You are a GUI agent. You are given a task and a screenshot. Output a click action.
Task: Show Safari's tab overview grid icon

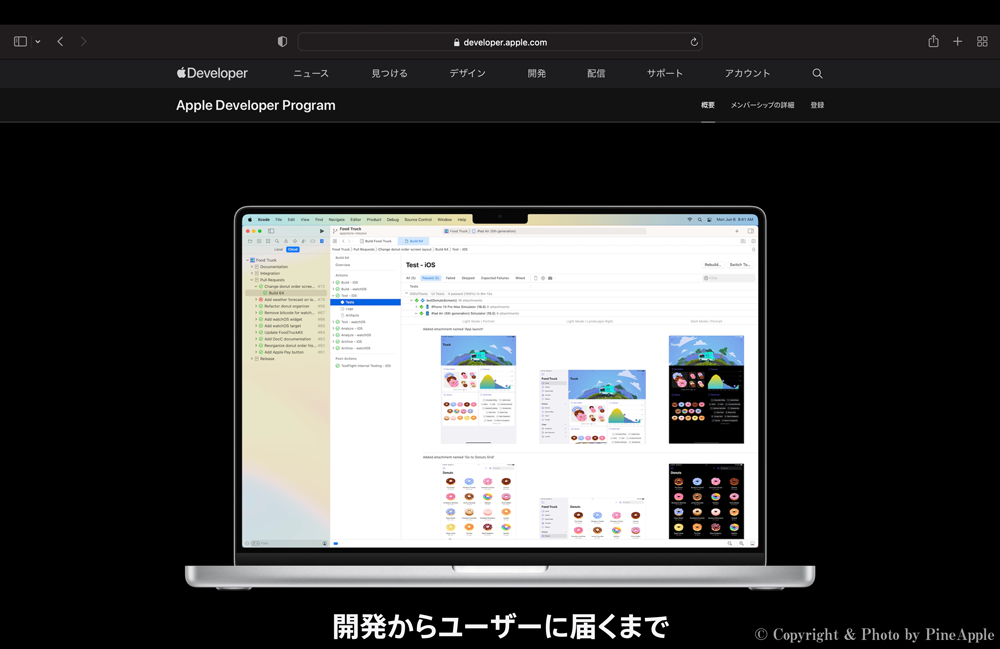coord(982,41)
